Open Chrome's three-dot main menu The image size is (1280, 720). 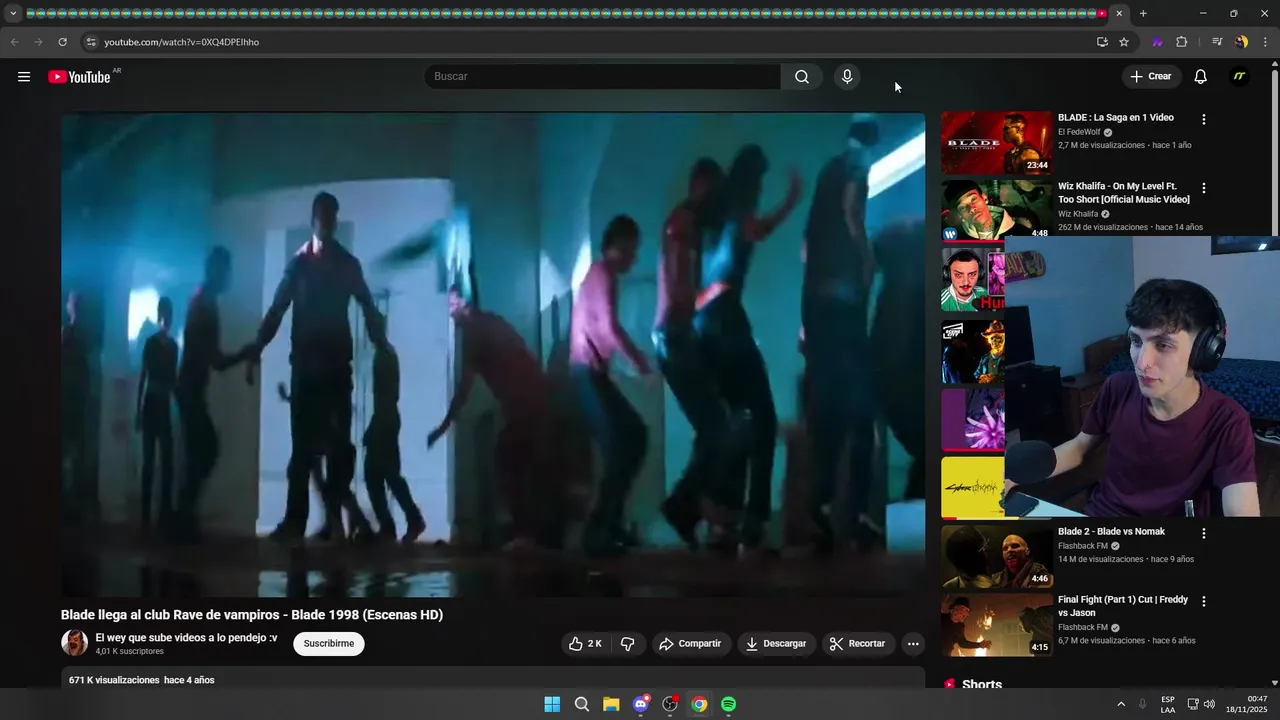coord(1267,42)
